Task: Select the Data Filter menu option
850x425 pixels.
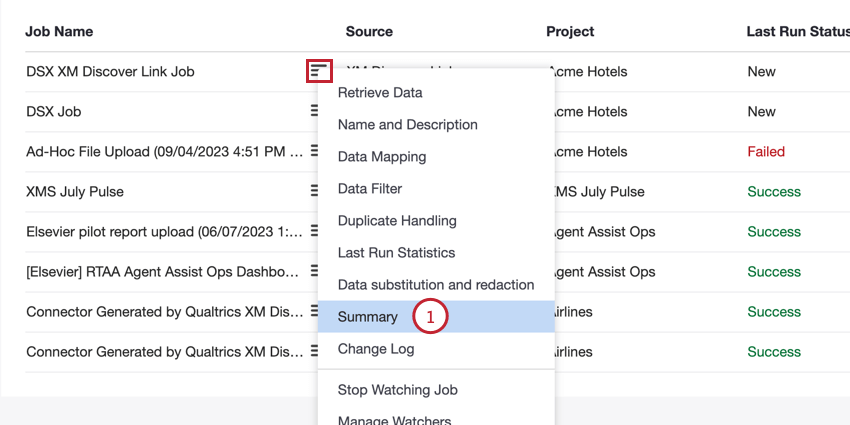Action: (x=370, y=189)
